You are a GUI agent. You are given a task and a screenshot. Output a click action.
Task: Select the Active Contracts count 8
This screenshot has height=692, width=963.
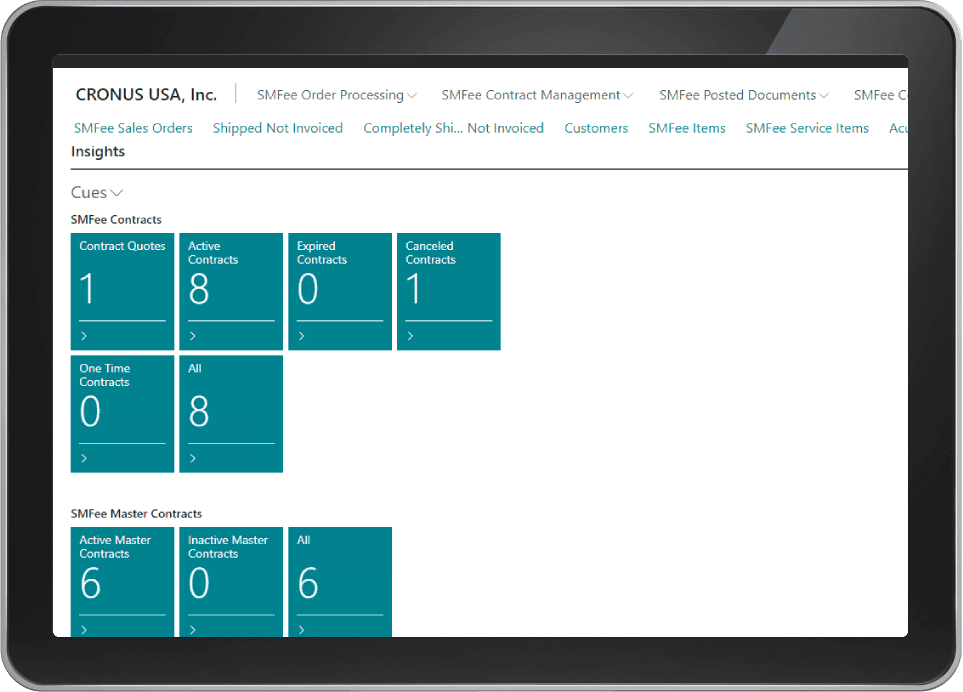click(199, 289)
